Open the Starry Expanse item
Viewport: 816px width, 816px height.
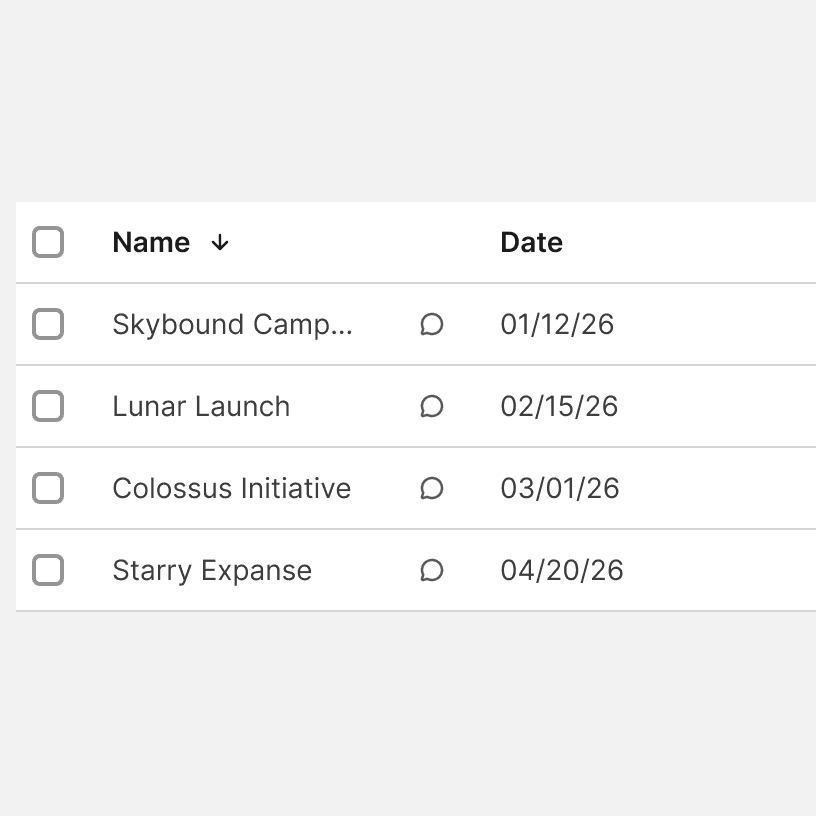[212, 571]
